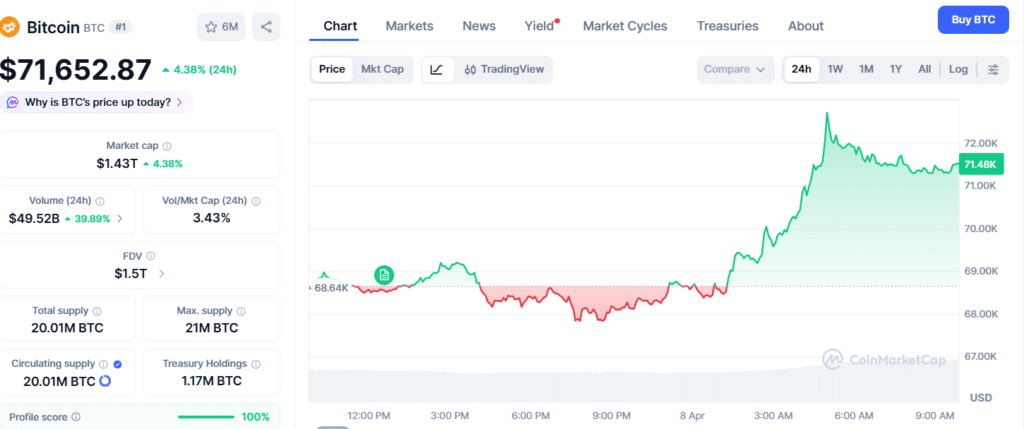Viewport: 1024px width, 429px height.
Task: Click the Bitcoin logo icon
Action: coord(9,27)
